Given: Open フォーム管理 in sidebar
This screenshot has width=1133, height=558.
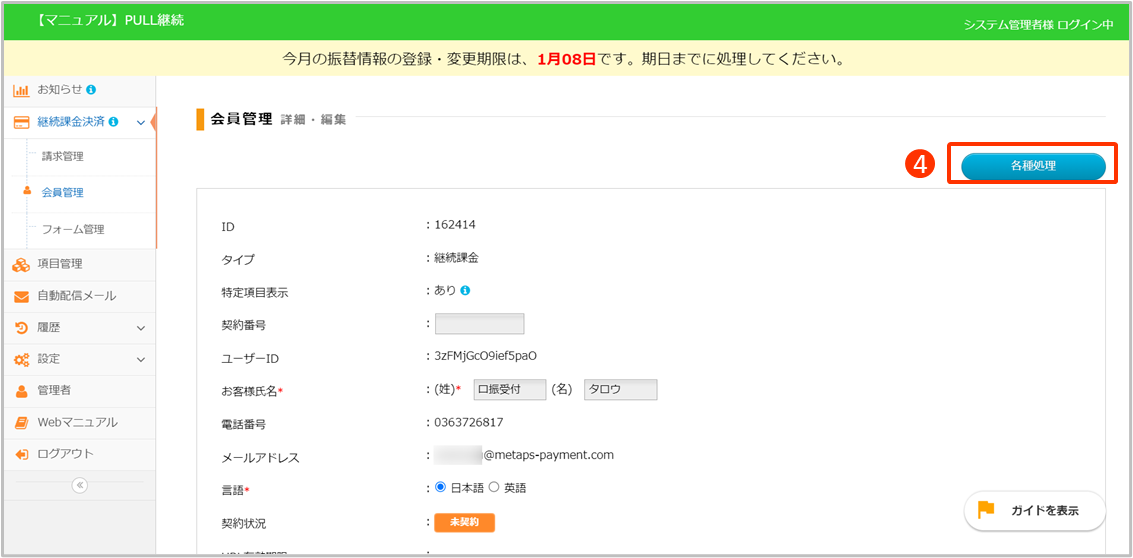Looking at the screenshot, I should point(73,229).
